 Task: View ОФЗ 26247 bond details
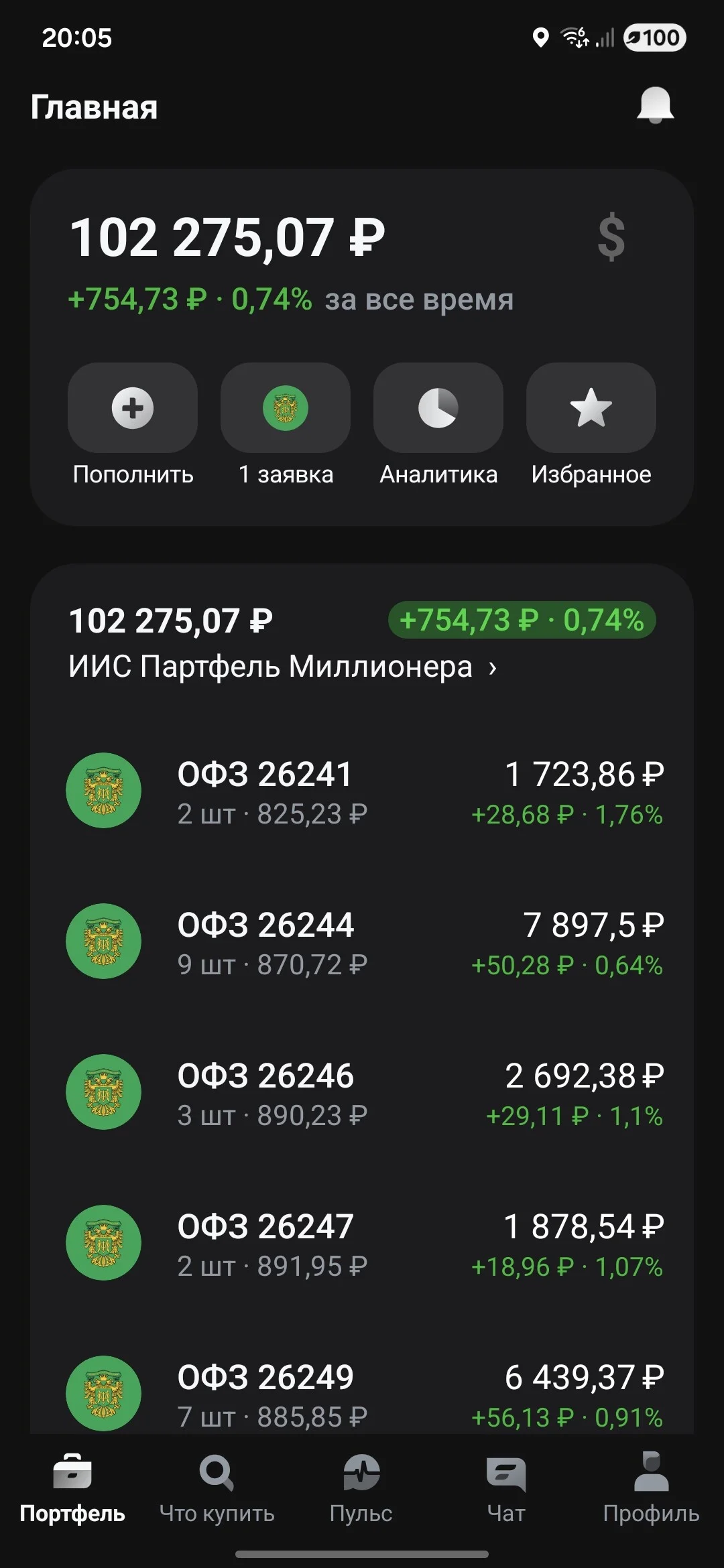[362, 1244]
